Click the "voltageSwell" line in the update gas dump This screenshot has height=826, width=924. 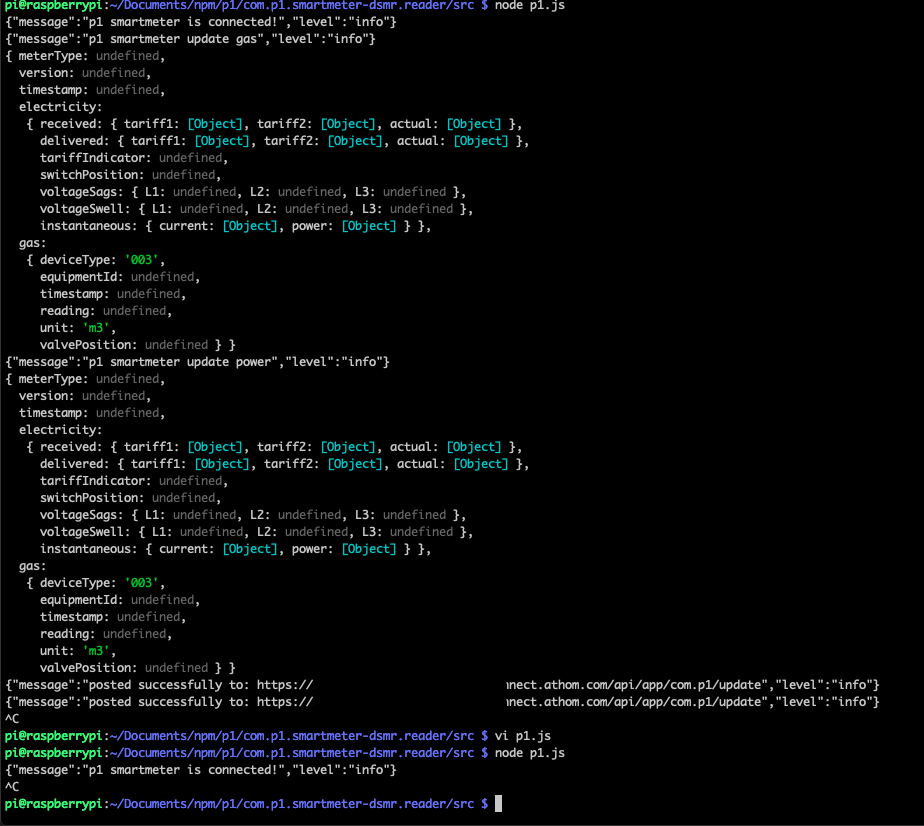coord(256,209)
